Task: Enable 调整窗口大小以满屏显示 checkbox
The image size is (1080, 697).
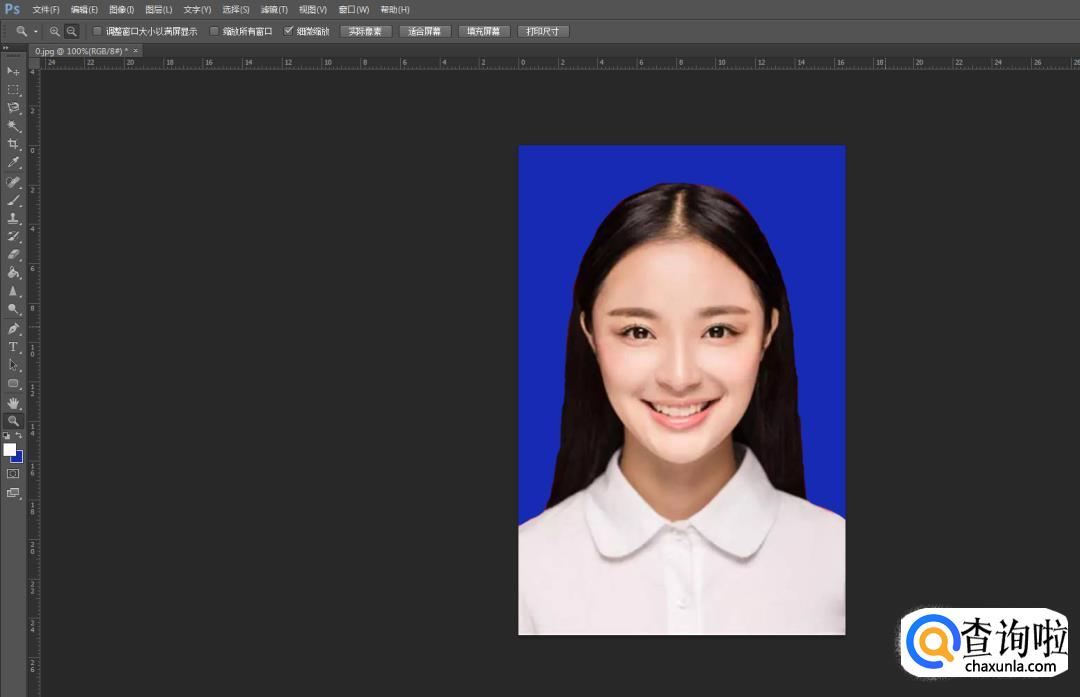Action: pyautogui.click(x=98, y=31)
